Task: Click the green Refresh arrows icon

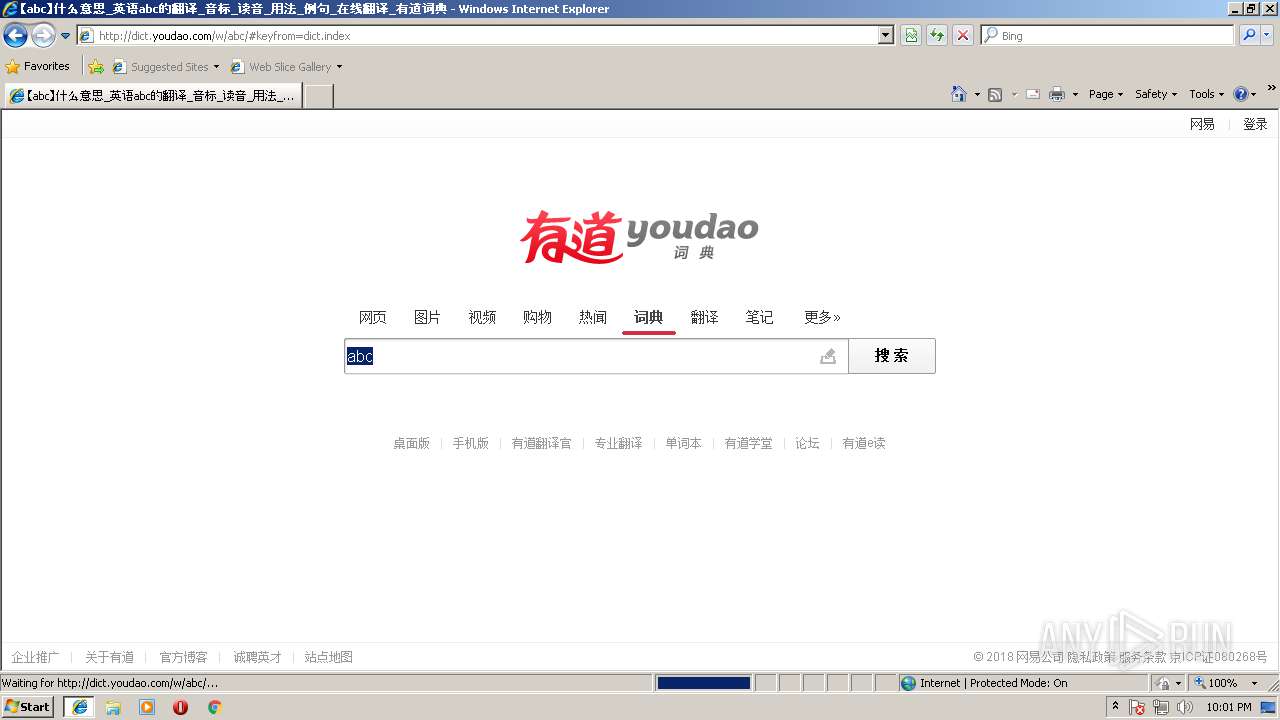Action: (x=937, y=35)
